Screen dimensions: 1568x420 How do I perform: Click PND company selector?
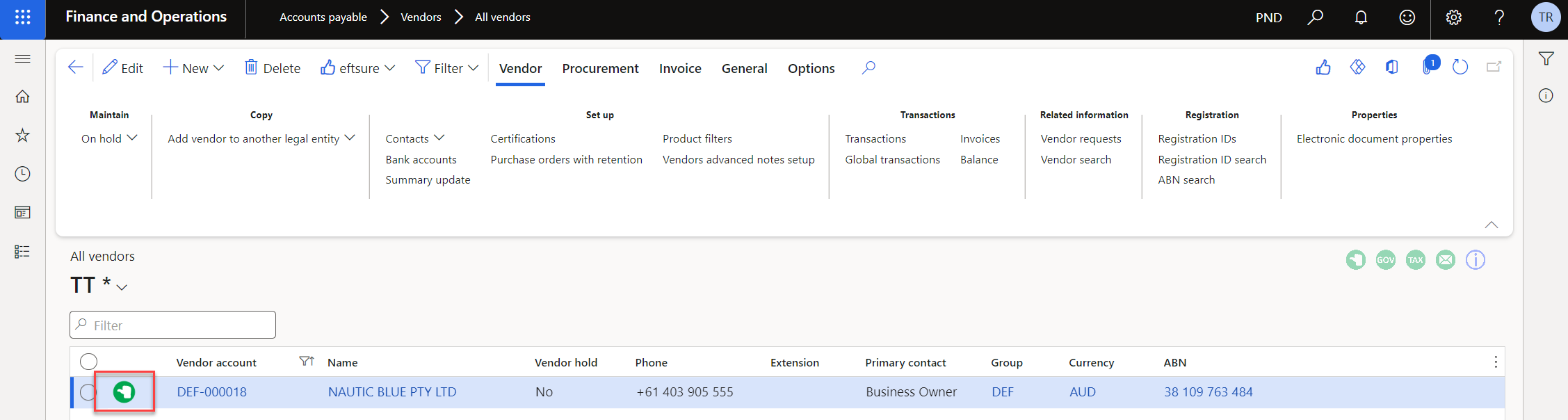pyautogui.click(x=1269, y=17)
